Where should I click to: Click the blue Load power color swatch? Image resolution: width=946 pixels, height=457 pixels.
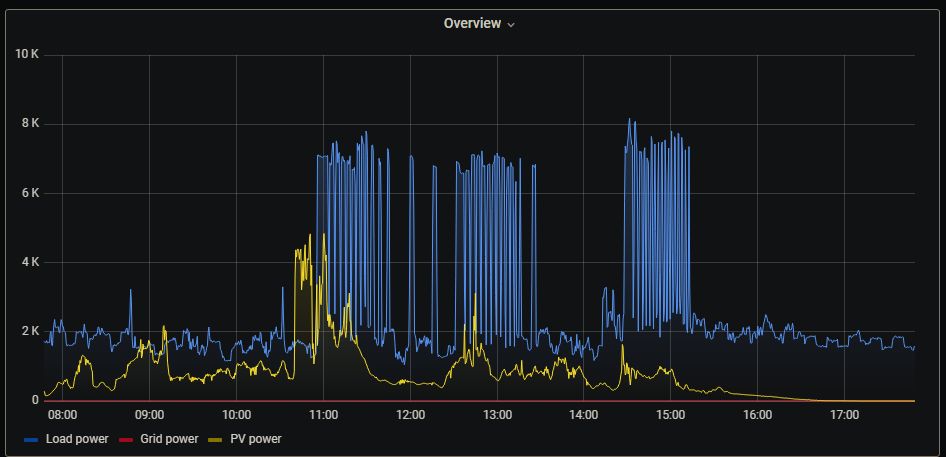[31, 439]
